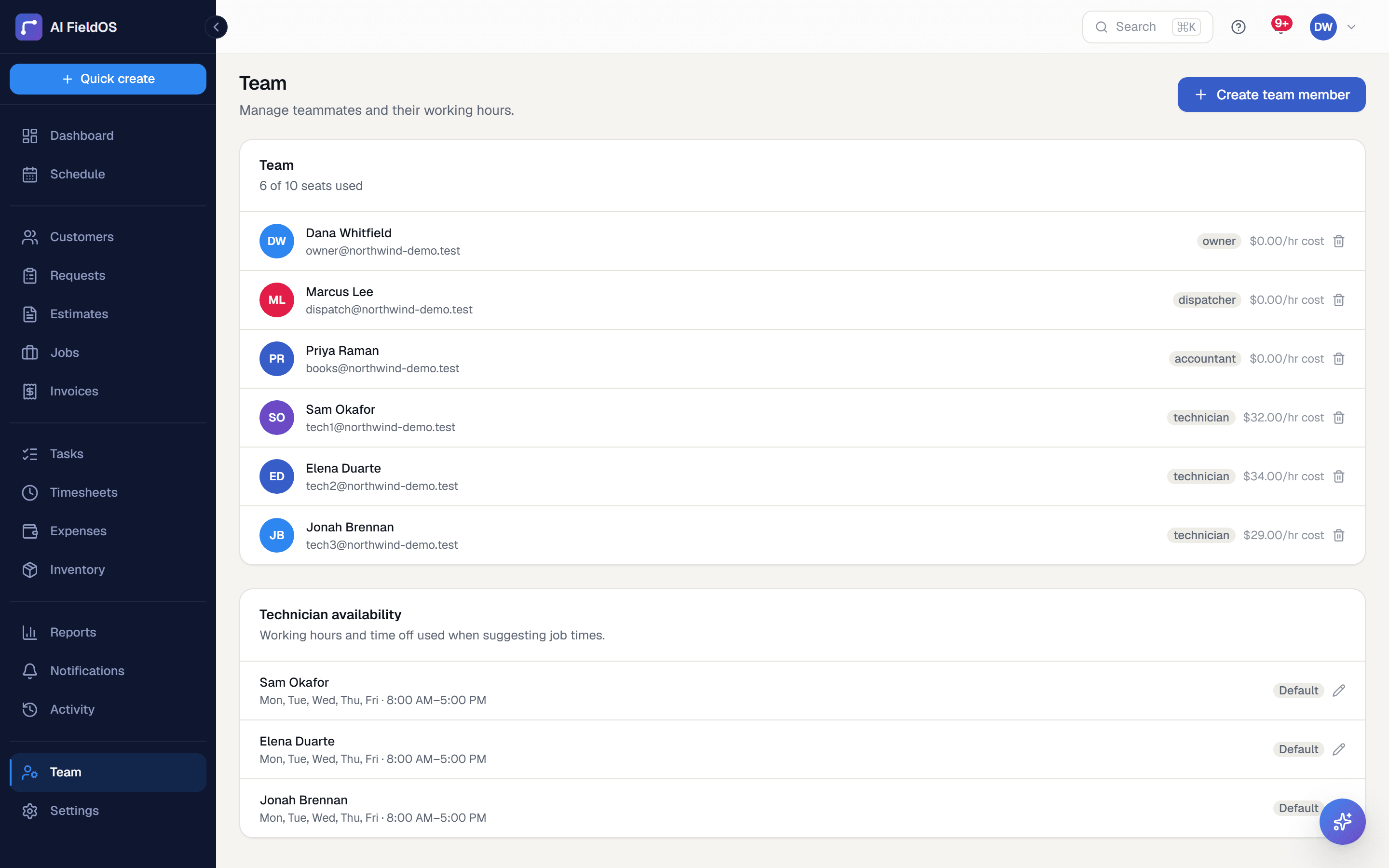The height and width of the screenshot is (868, 1389).
Task: Click the PR avatar beside Priya Raman
Action: click(277, 359)
